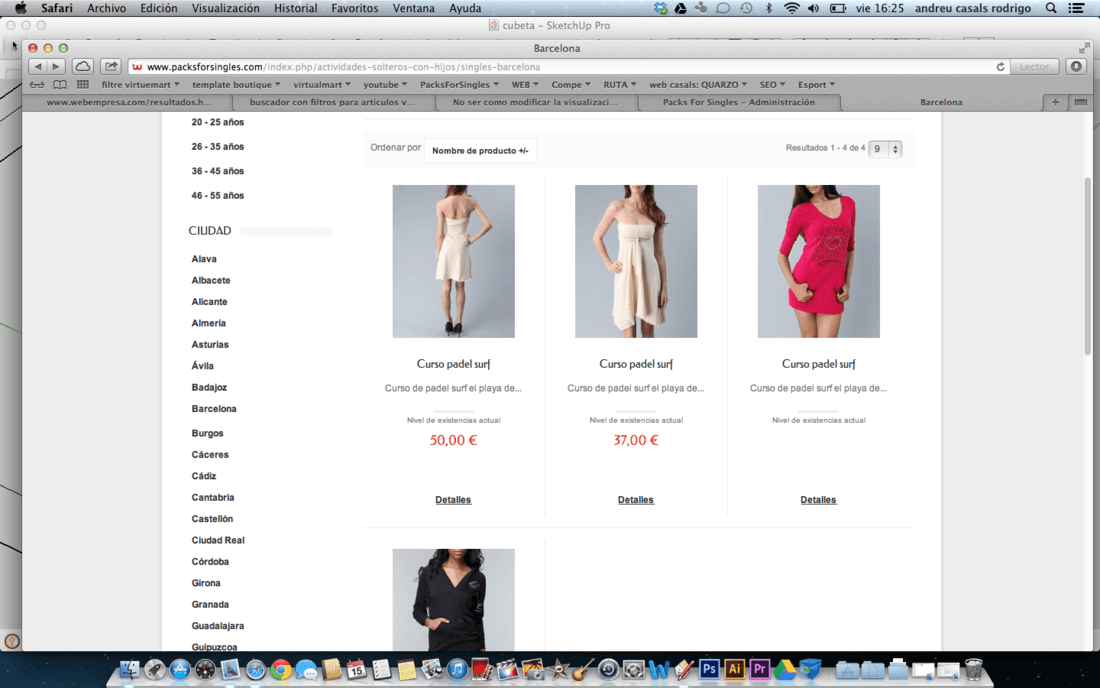Image resolution: width=1100 pixels, height=688 pixels.
Task: Switch to the www.webempresa.com tab
Action: [x=128, y=102]
